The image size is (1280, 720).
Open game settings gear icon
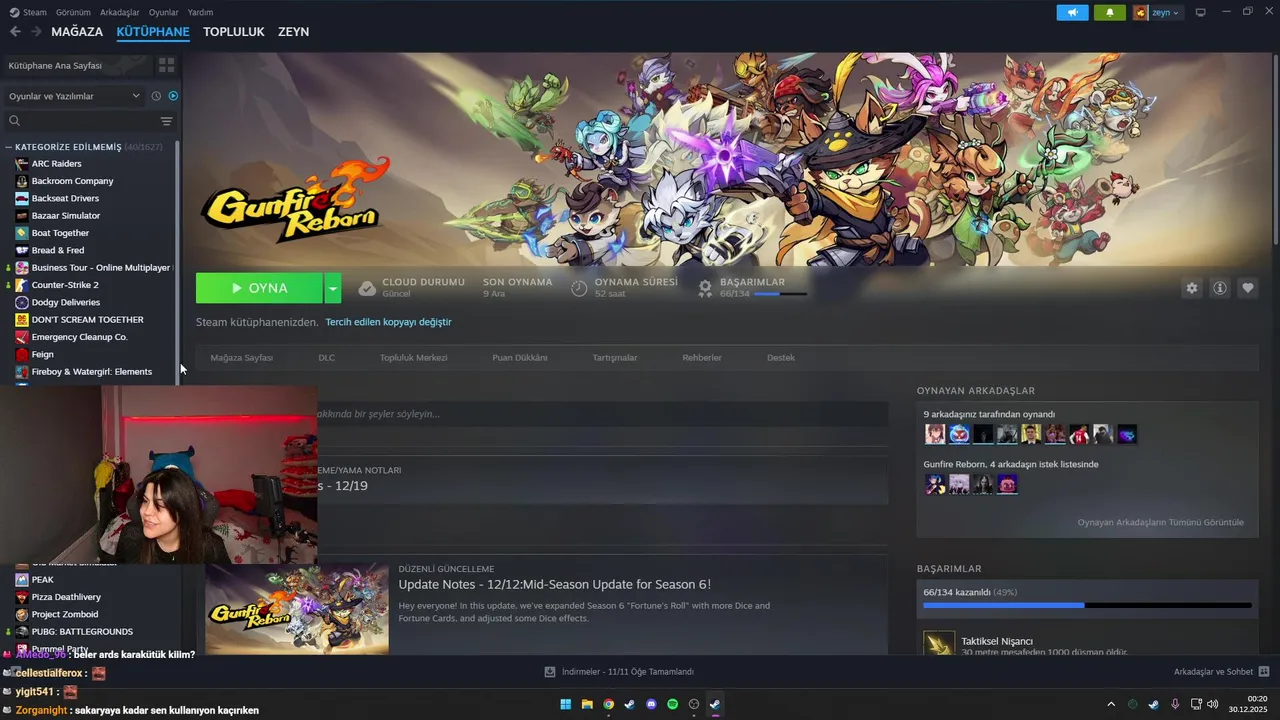click(1191, 288)
